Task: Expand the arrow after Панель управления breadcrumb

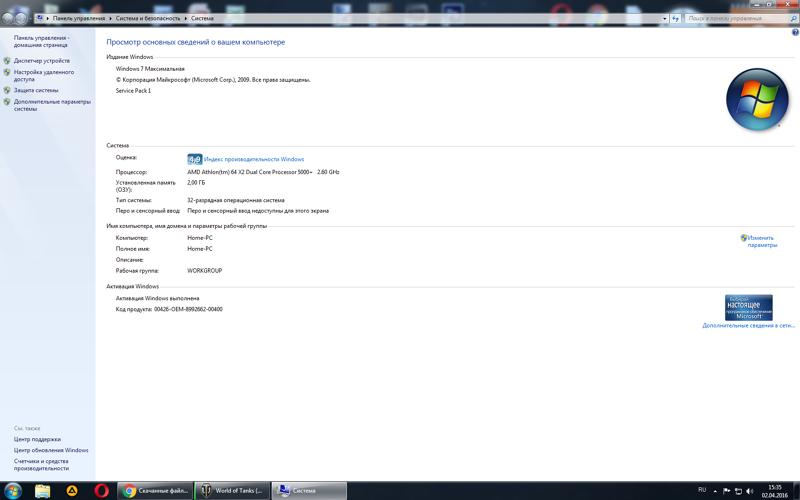Action: [x=110, y=18]
